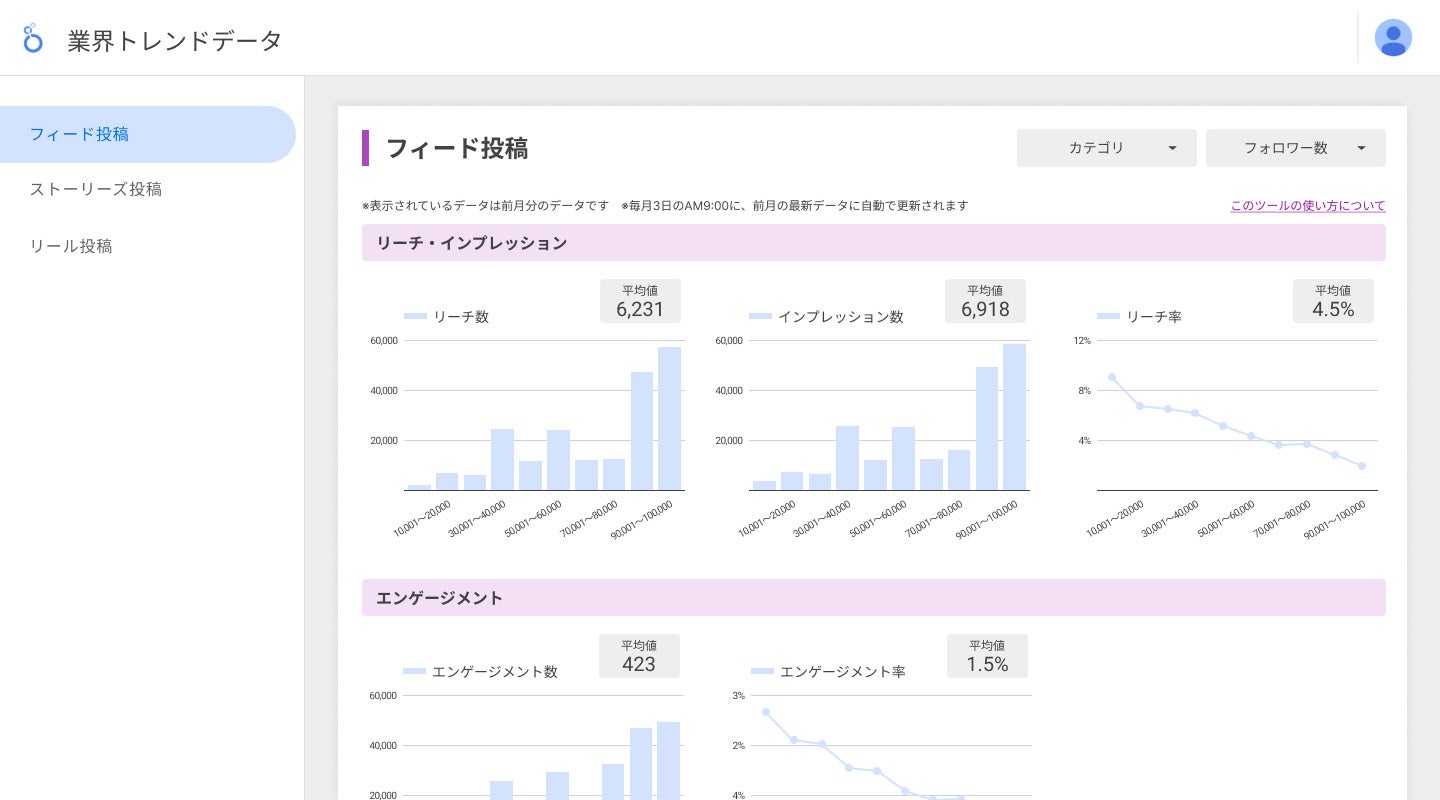Viewport: 1440px width, 800px height.
Task: Click the インプレッション数 legend label
Action: (x=841, y=317)
